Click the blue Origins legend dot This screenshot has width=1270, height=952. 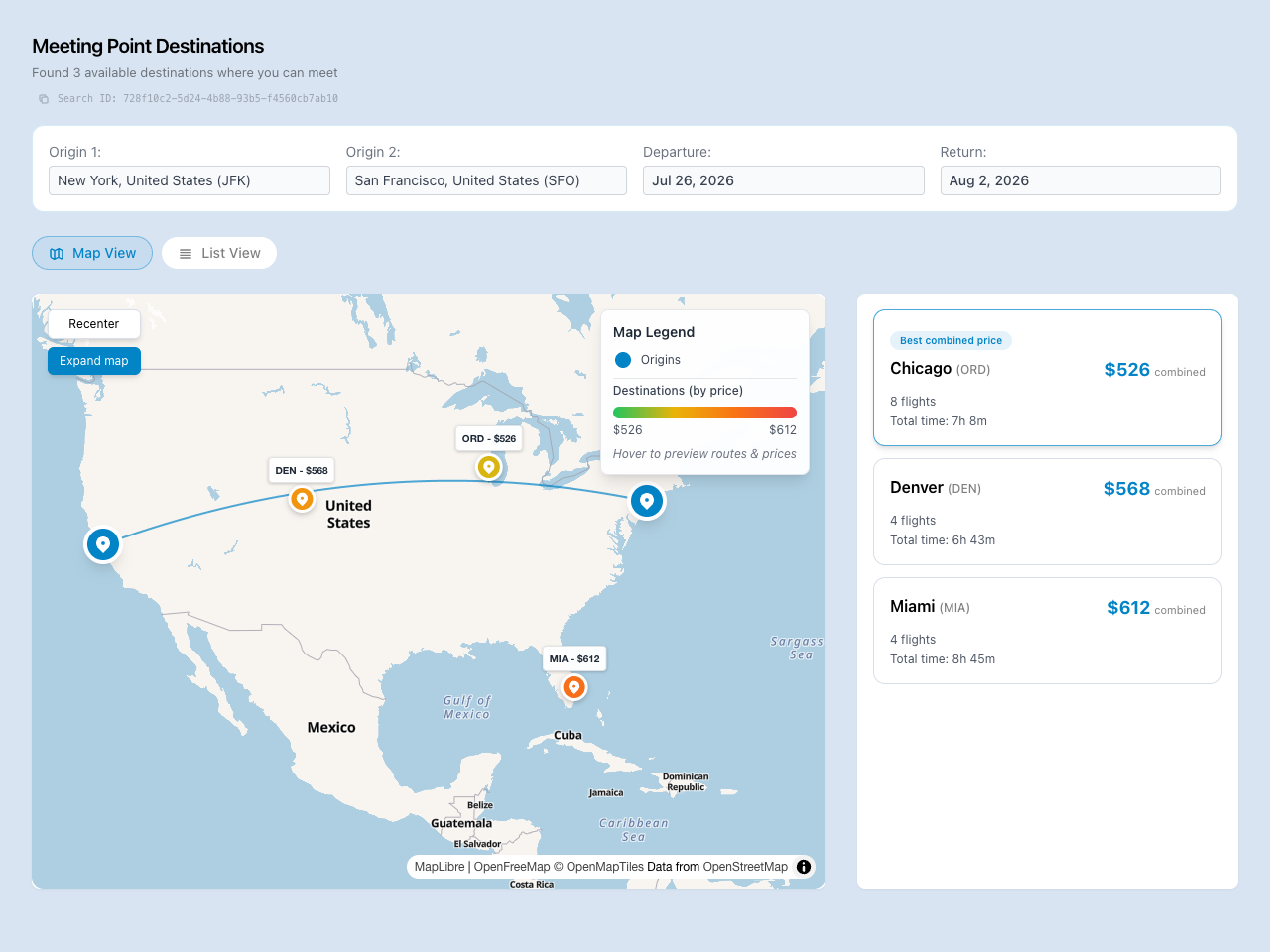(x=623, y=360)
